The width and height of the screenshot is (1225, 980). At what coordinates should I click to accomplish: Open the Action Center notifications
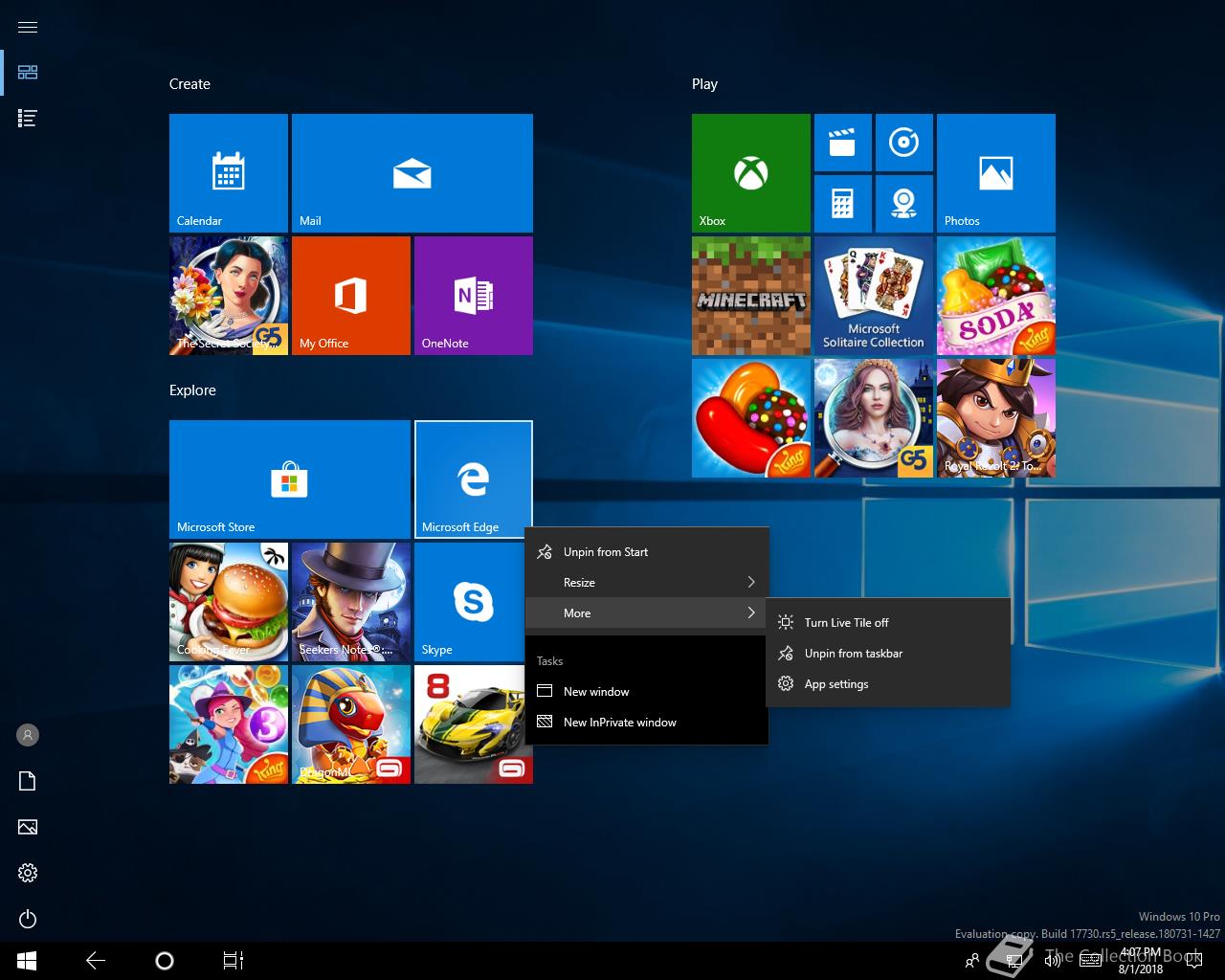click(1193, 961)
